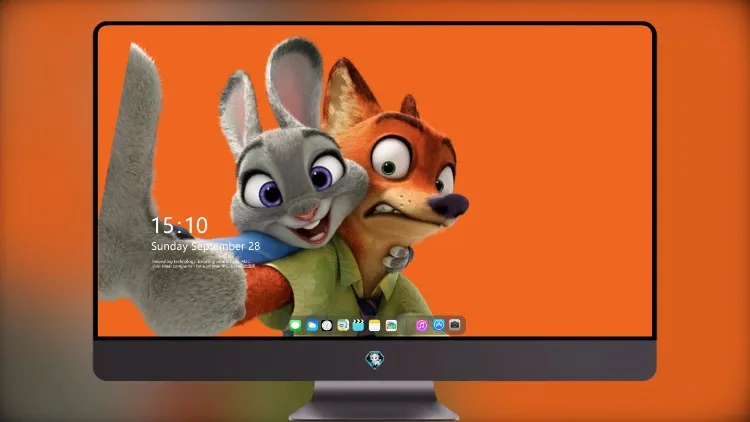
Task: Click the logo badge on monitor chin
Action: point(375,360)
